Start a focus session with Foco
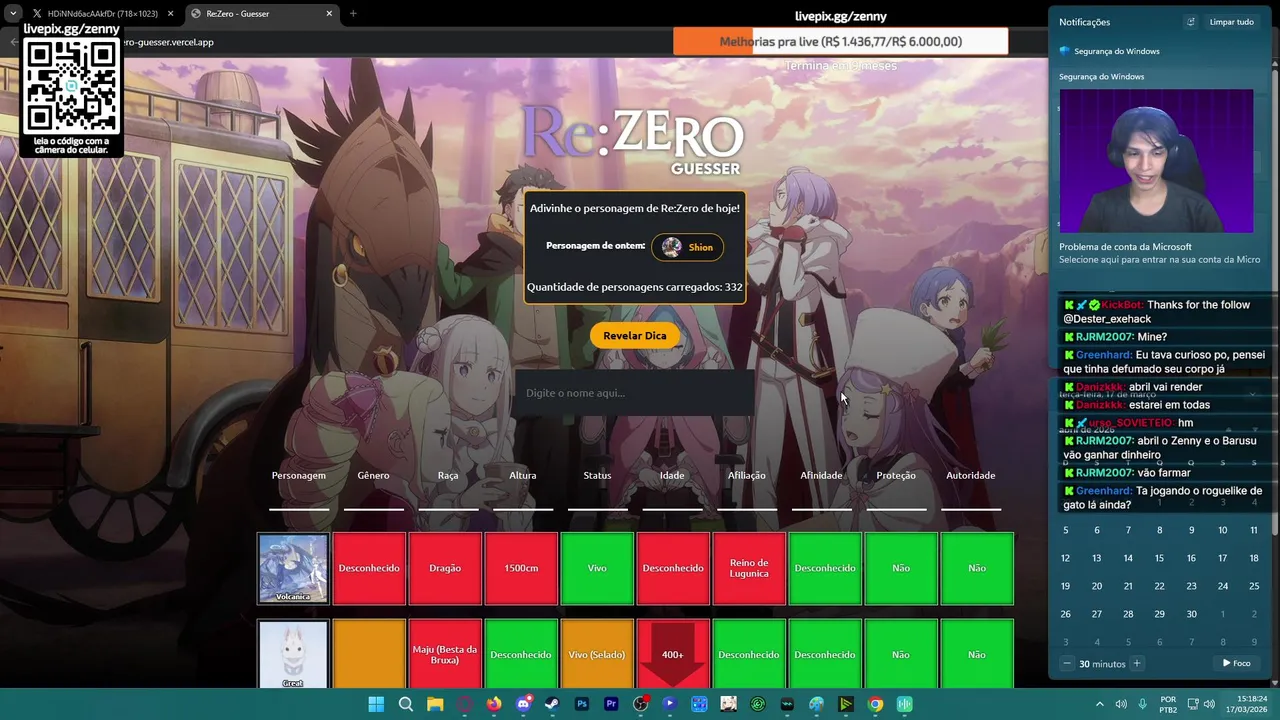The width and height of the screenshot is (1280, 720). pos(1237,663)
